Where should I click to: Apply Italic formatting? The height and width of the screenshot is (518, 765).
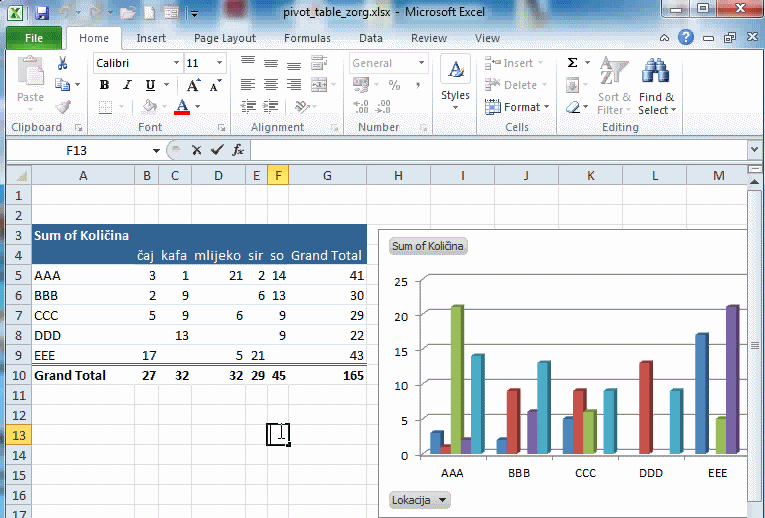pyautogui.click(x=127, y=85)
